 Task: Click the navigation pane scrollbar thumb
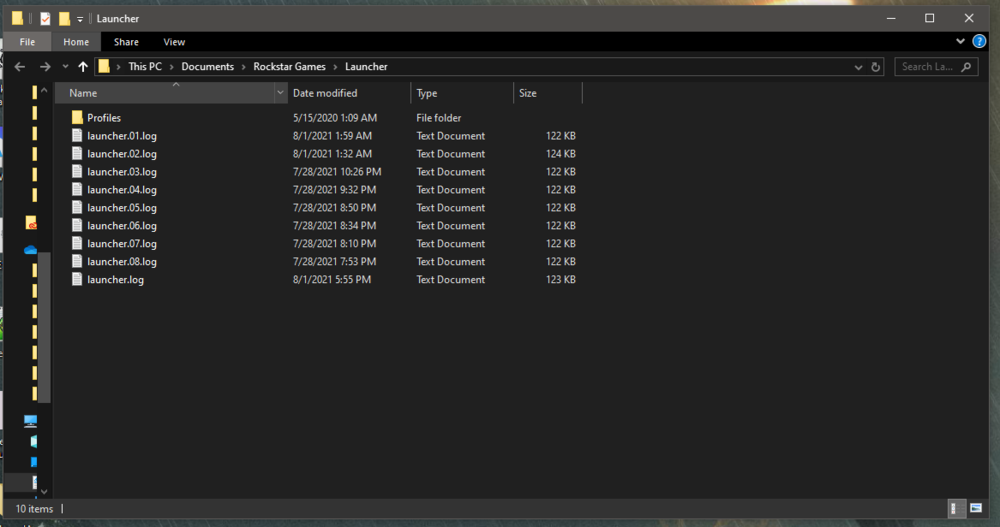pyautogui.click(x=44, y=327)
